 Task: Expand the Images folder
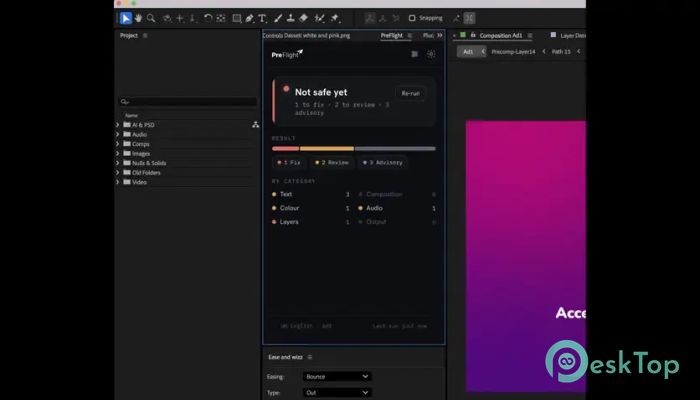pyautogui.click(x=118, y=153)
